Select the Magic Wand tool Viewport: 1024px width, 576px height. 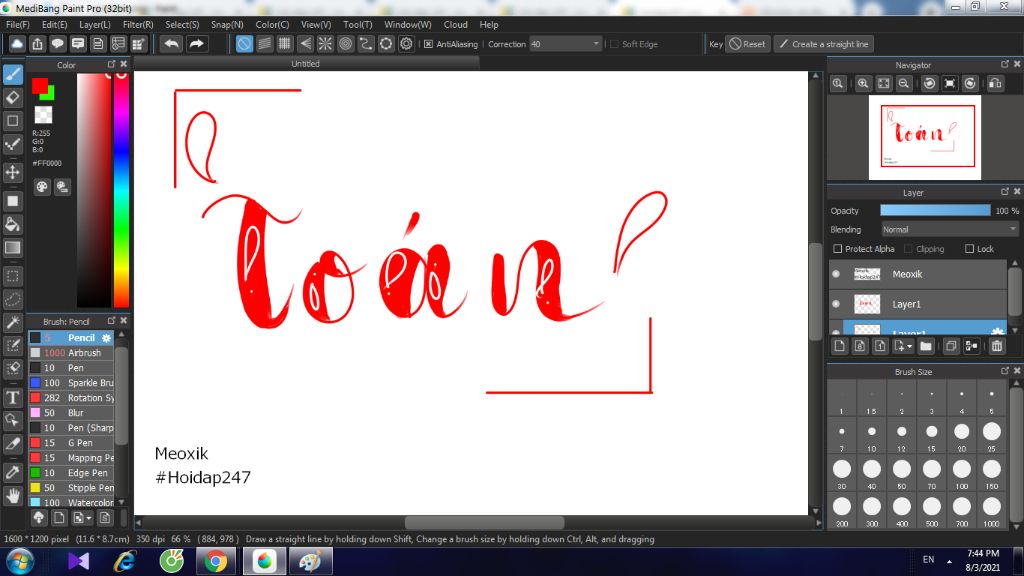pos(12,322)
